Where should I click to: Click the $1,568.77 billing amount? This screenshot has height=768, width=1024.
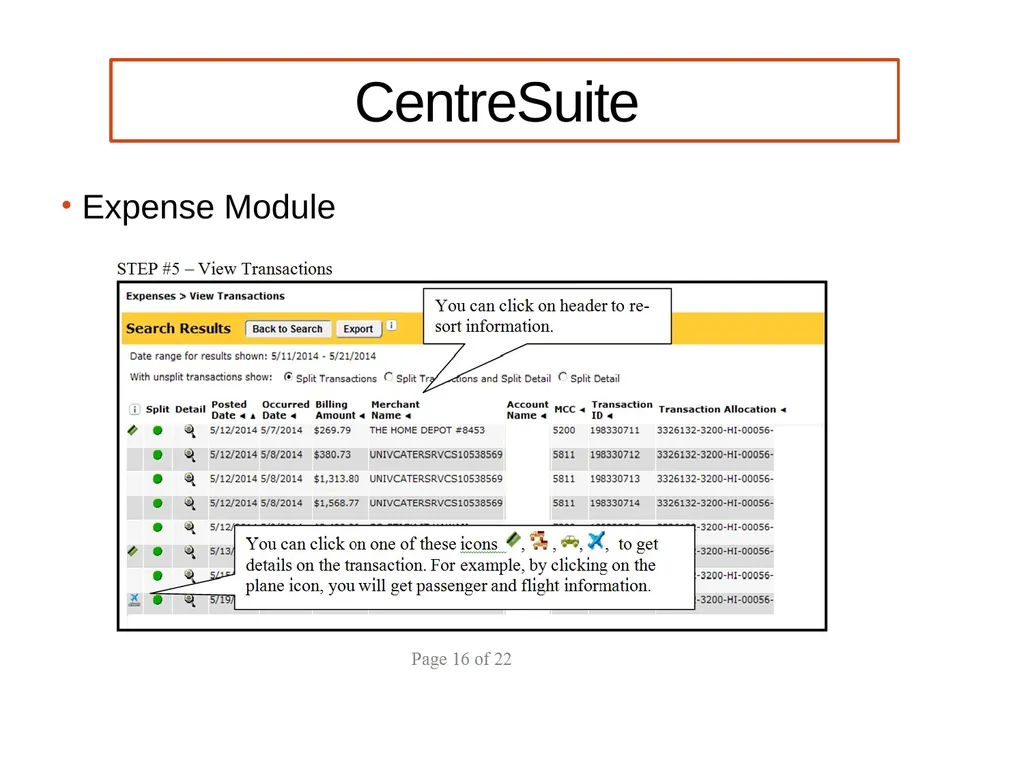[336, 503]
